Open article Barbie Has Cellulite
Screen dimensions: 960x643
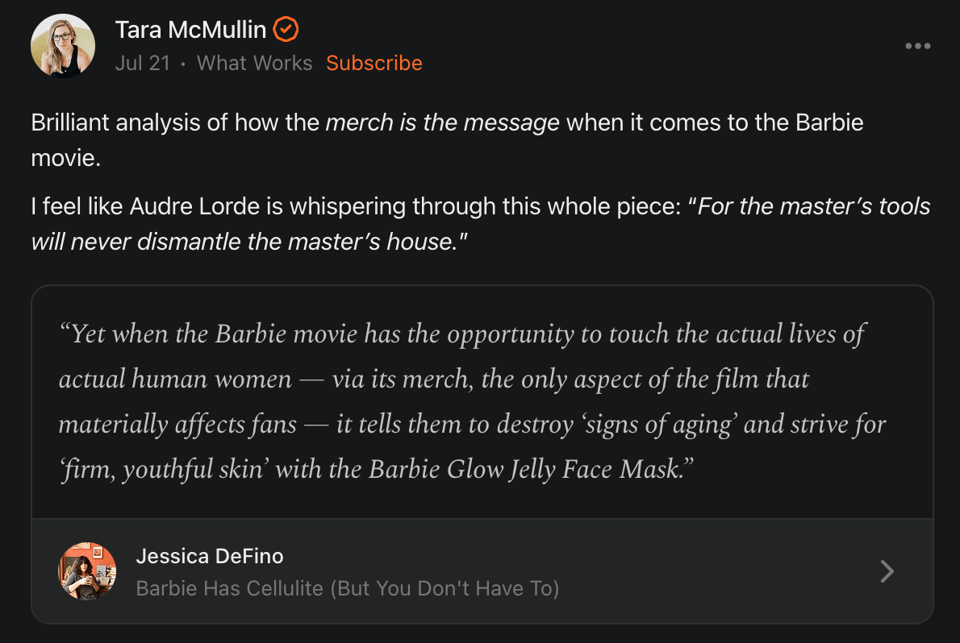(x=347, y=588)
